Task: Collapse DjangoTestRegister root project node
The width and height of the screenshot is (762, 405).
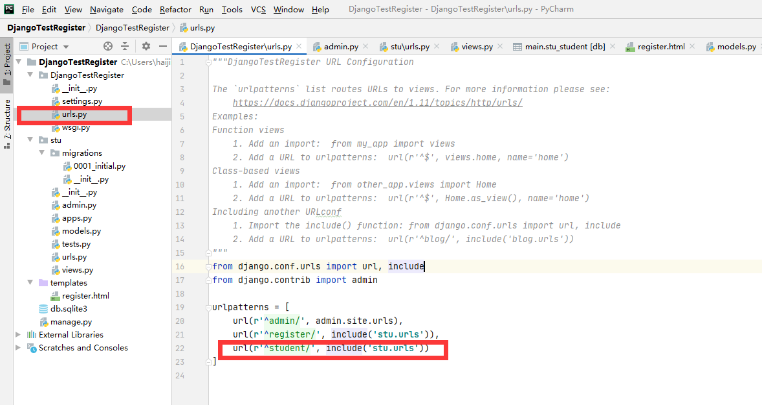Action: coord(19,62)
